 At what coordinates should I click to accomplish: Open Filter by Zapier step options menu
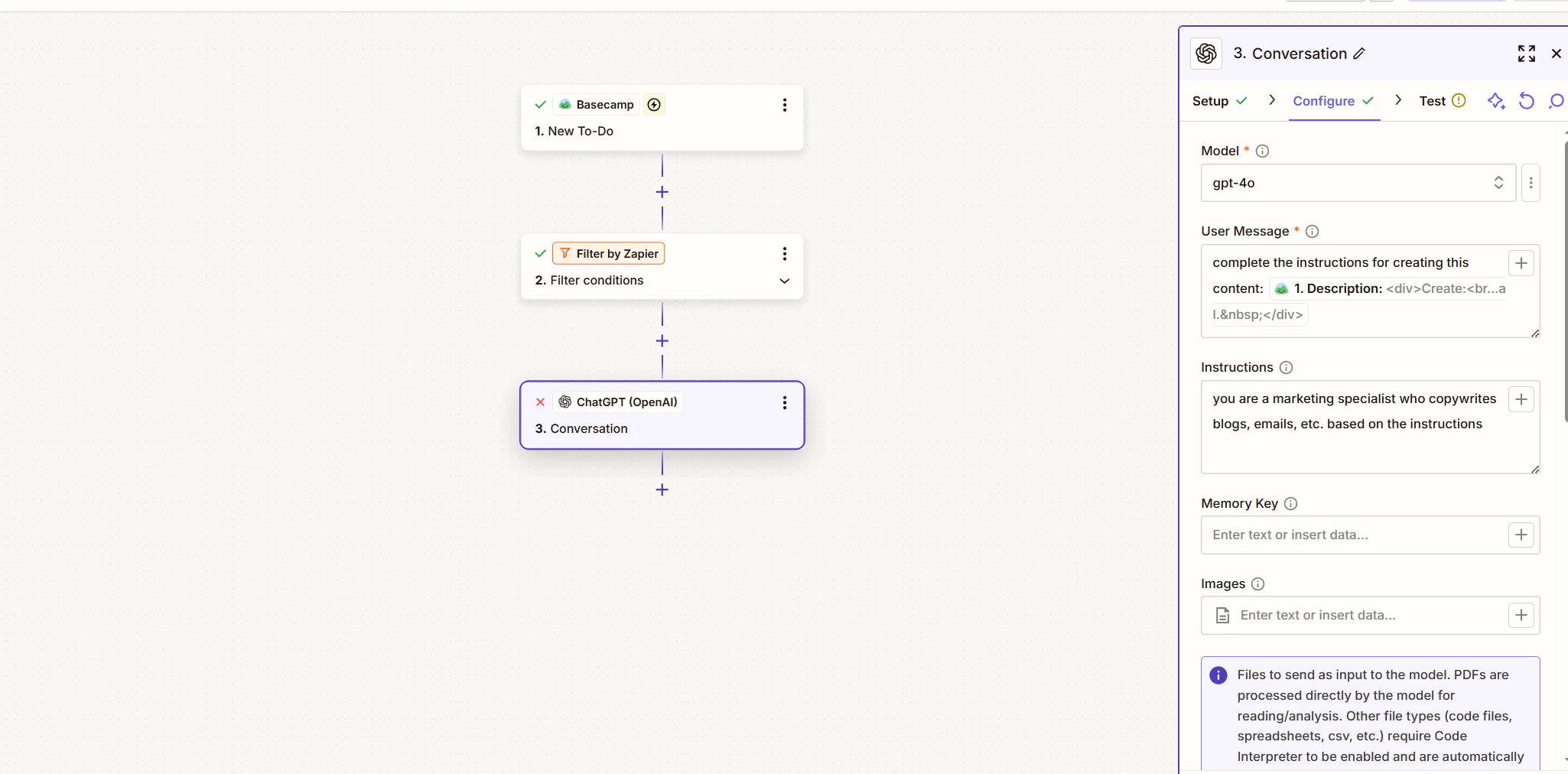coord(784,254)
